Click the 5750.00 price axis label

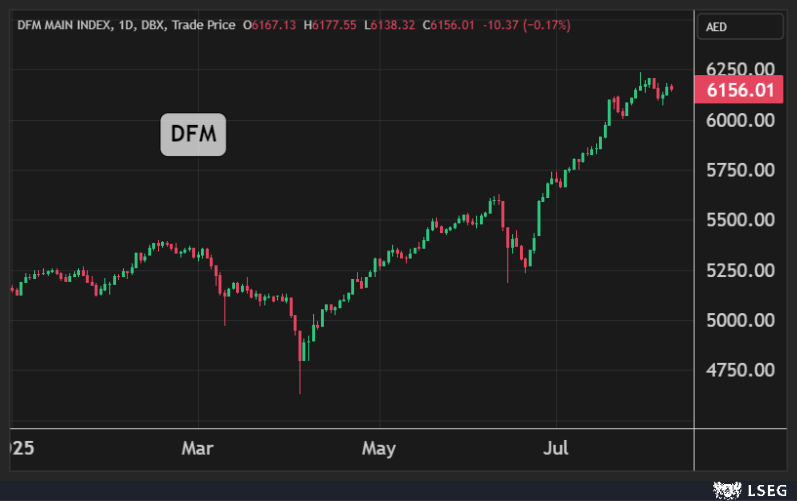click(740, 170)
